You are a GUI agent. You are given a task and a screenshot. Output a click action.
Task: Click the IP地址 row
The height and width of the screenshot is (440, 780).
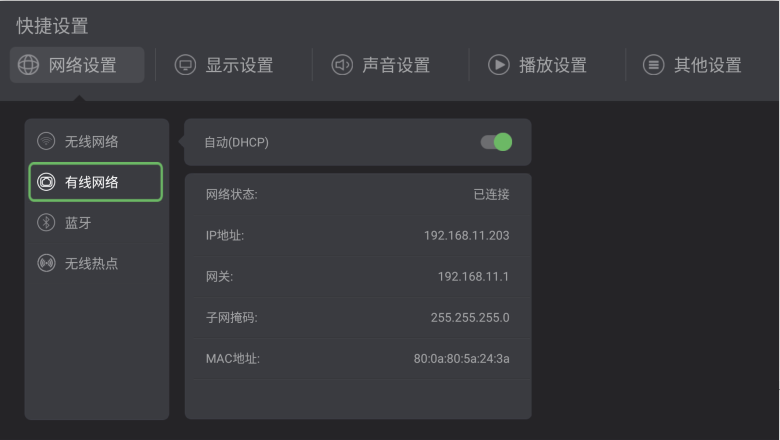point(357,235)
